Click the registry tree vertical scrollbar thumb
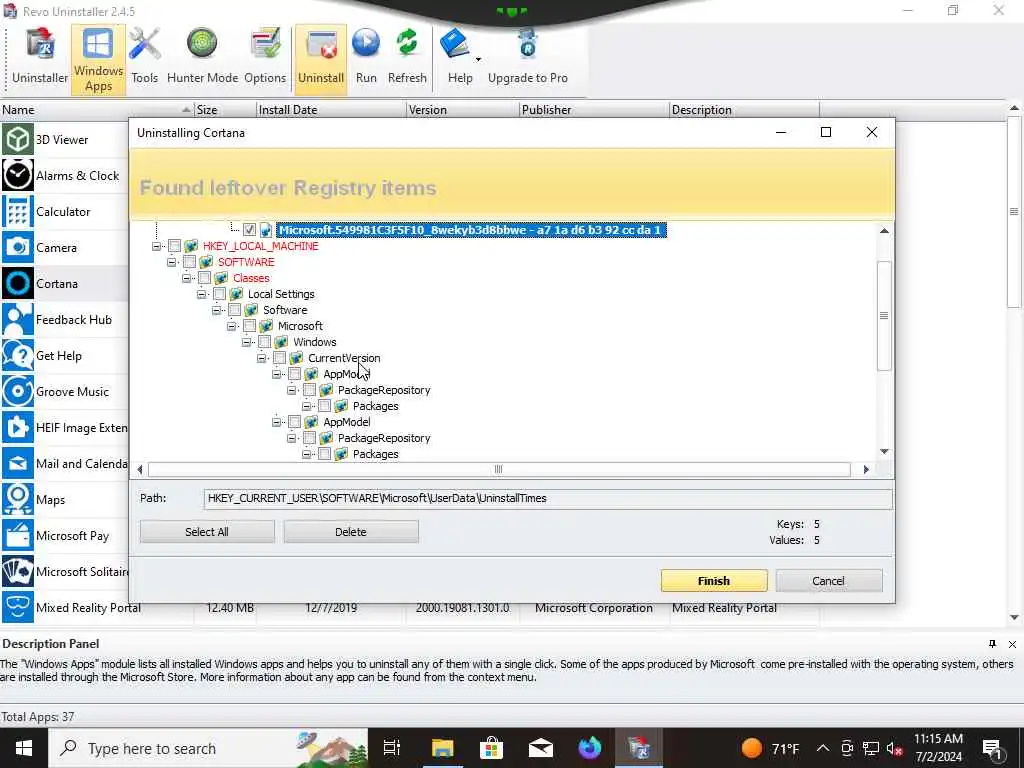The width and height of the screenshot is (1024, 768). [x=884, y=315]
